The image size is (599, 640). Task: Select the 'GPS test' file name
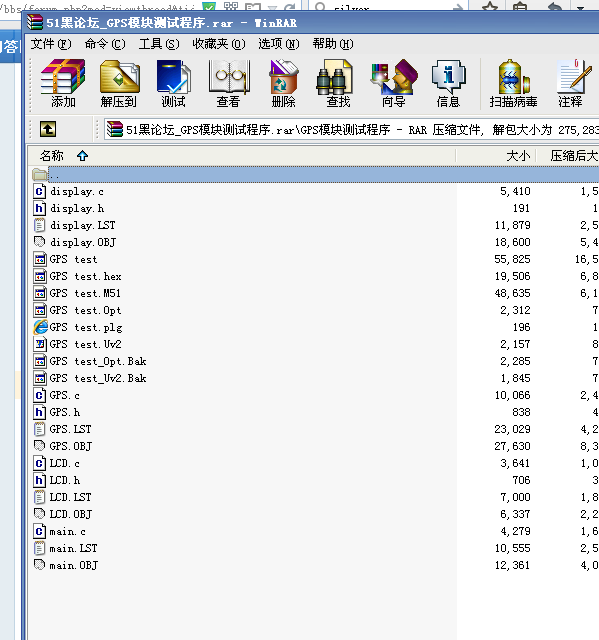click(73, 260)
